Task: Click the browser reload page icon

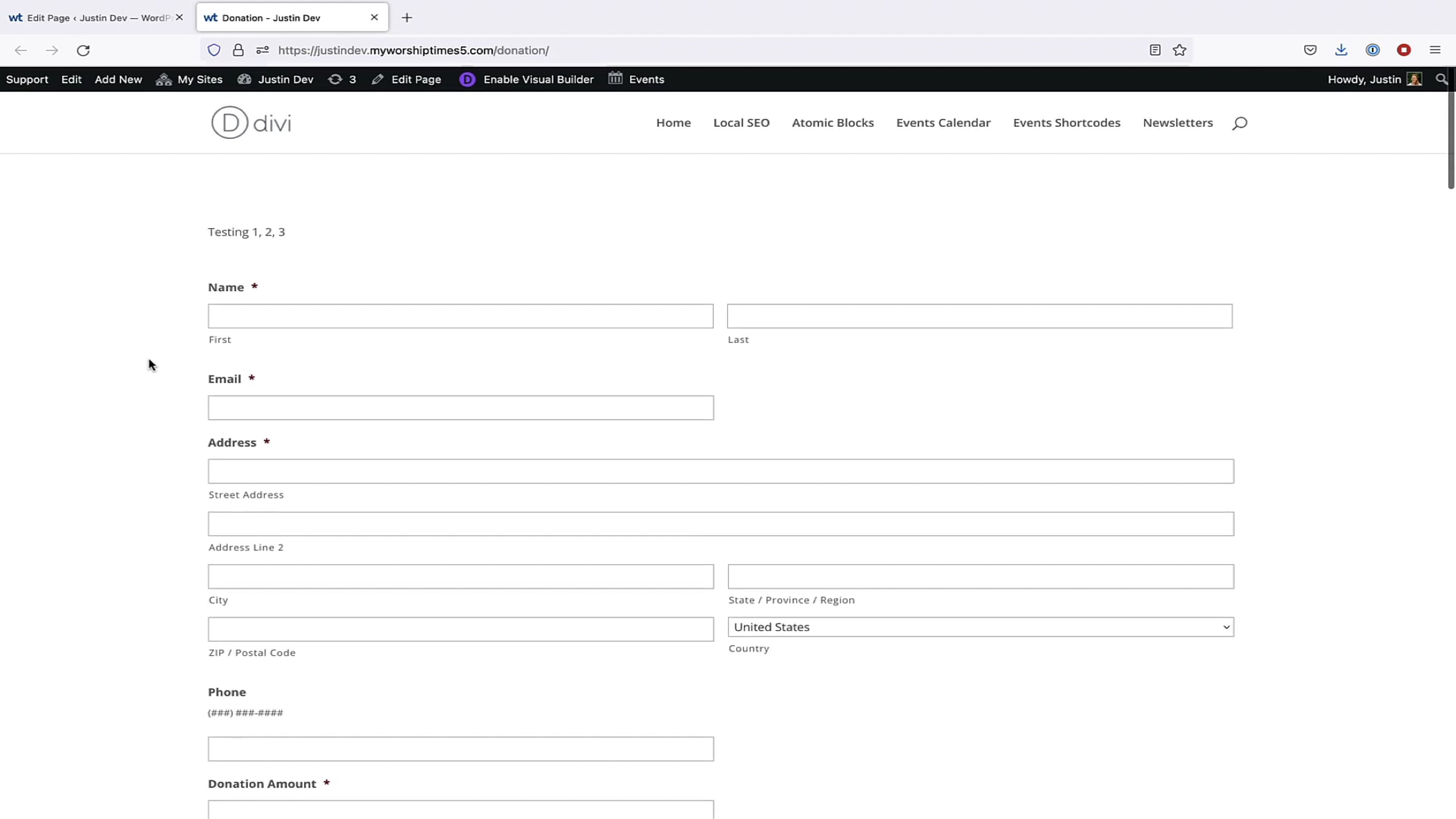Action: click(83, 50)
